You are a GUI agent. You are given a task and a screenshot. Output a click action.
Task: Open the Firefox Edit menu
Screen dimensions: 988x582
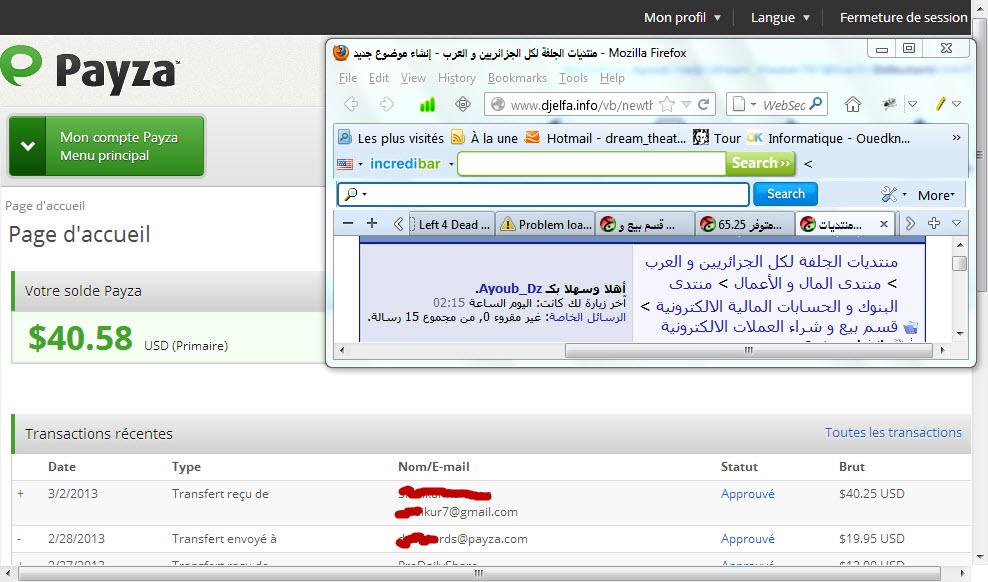pos(379,77)
